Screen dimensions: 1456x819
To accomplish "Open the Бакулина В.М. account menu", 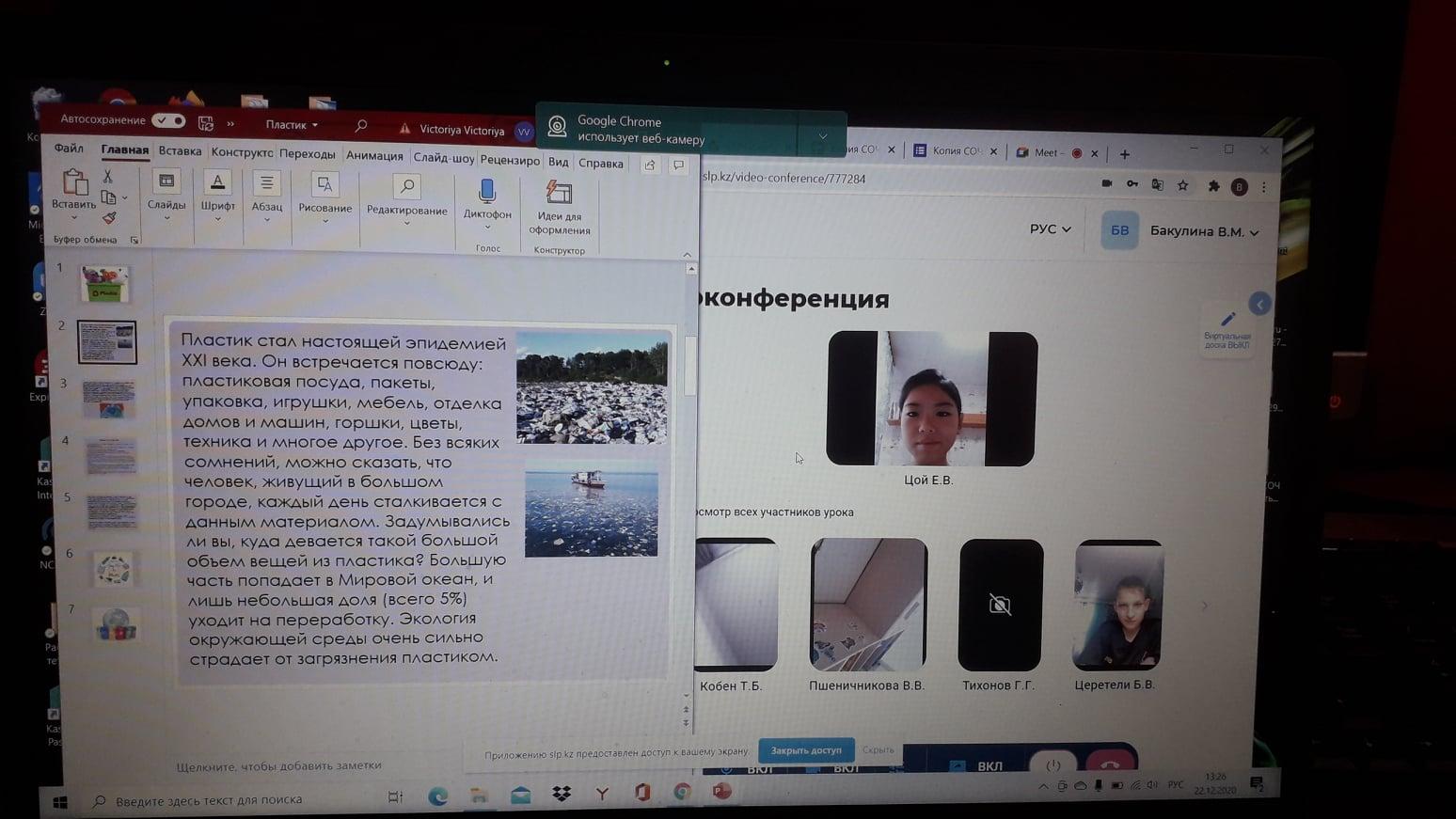I will (x=1203, y=231).
